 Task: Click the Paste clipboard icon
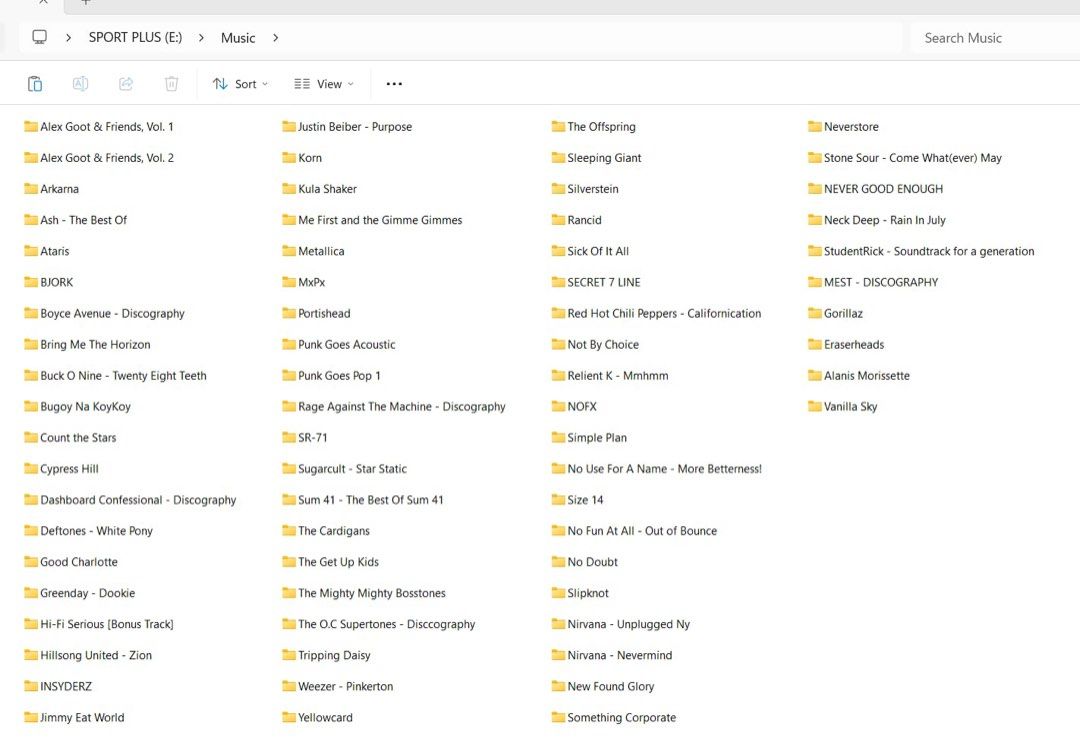click(34, 84)
